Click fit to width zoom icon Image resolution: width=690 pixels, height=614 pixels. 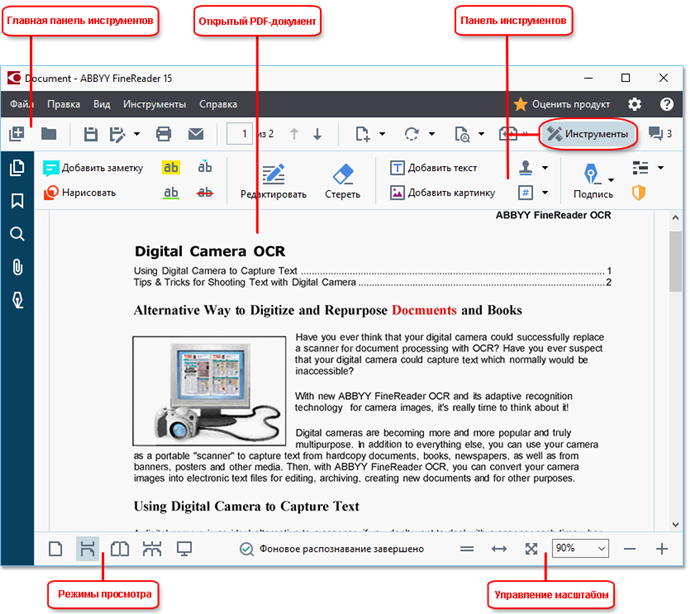click(499, 549)
